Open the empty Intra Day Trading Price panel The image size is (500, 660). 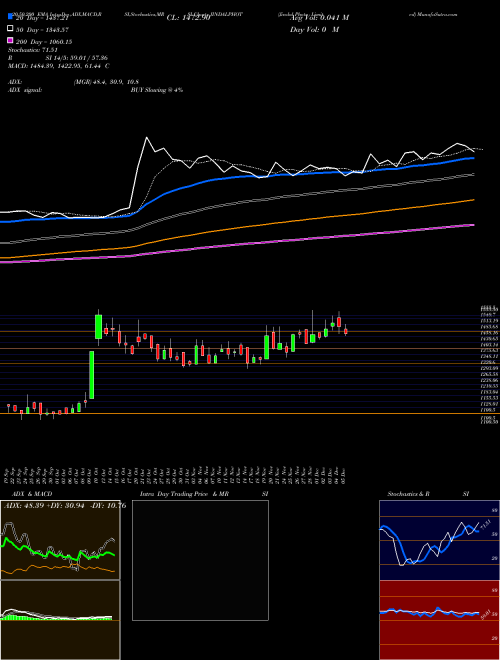200,560
